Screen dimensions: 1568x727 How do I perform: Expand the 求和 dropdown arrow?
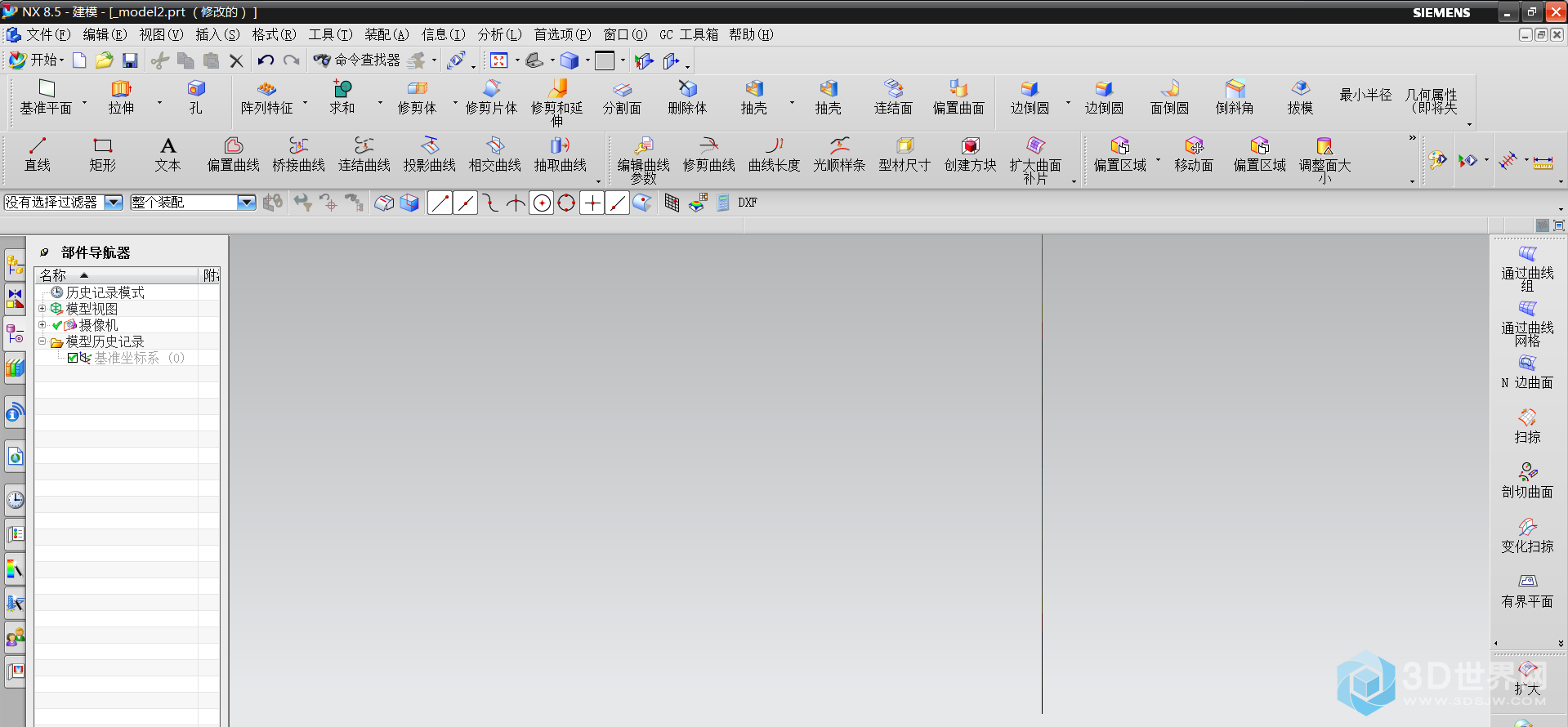pos(380,103)
